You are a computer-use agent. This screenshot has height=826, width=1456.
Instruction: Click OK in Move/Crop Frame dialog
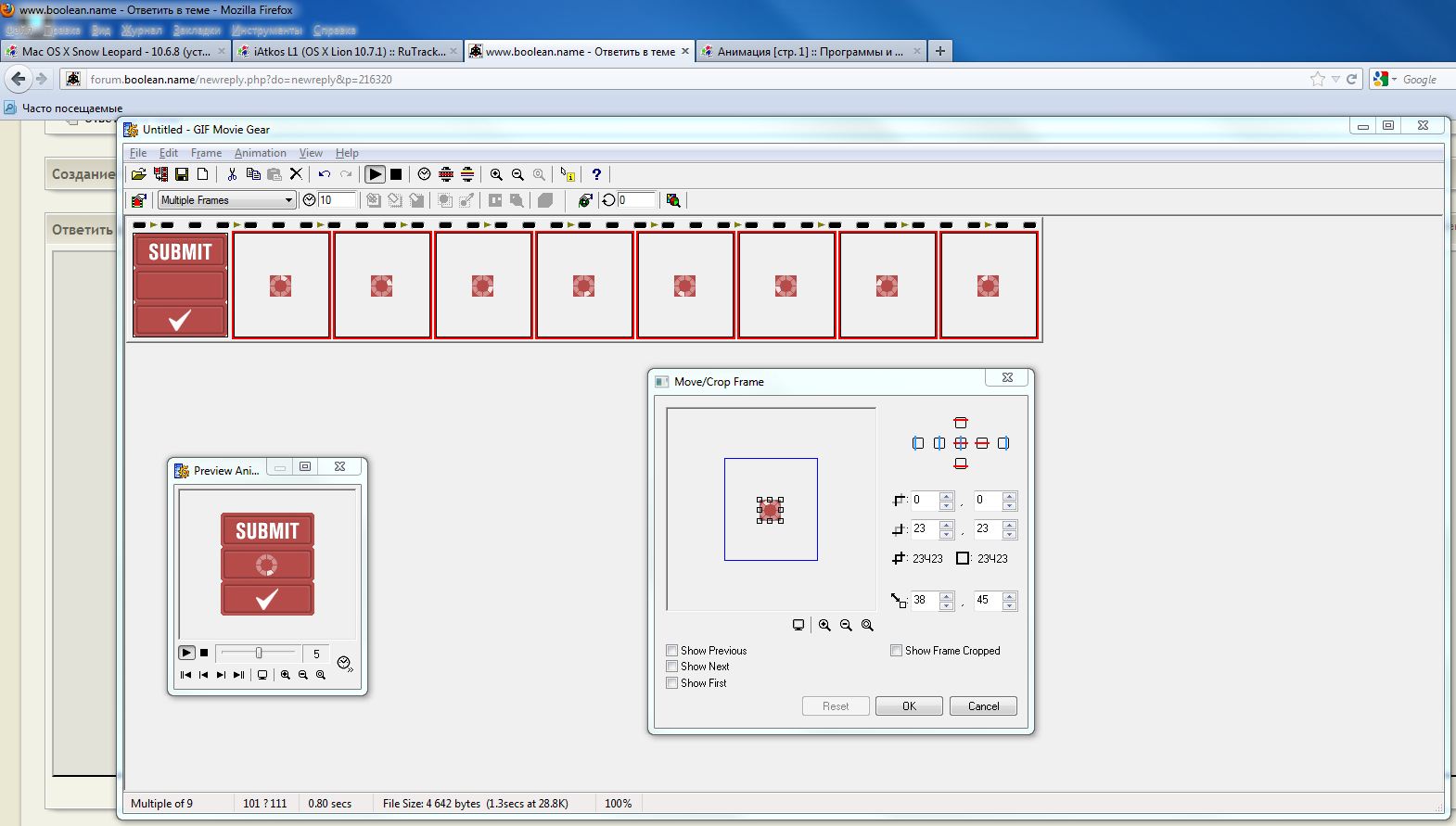tap(909, 706)
